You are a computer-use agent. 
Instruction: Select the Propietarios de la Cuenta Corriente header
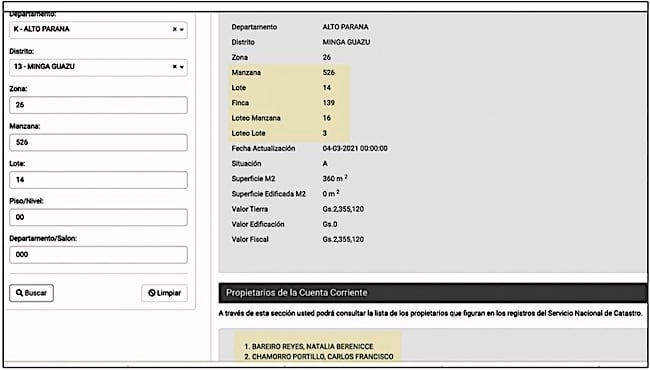[x=432, y=293]
